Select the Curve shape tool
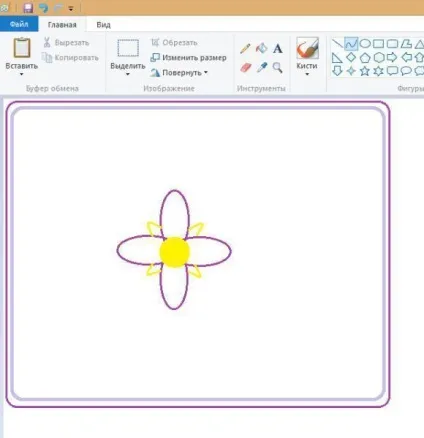The width and height of the screenshot is (424, 438). pos(351,44)
